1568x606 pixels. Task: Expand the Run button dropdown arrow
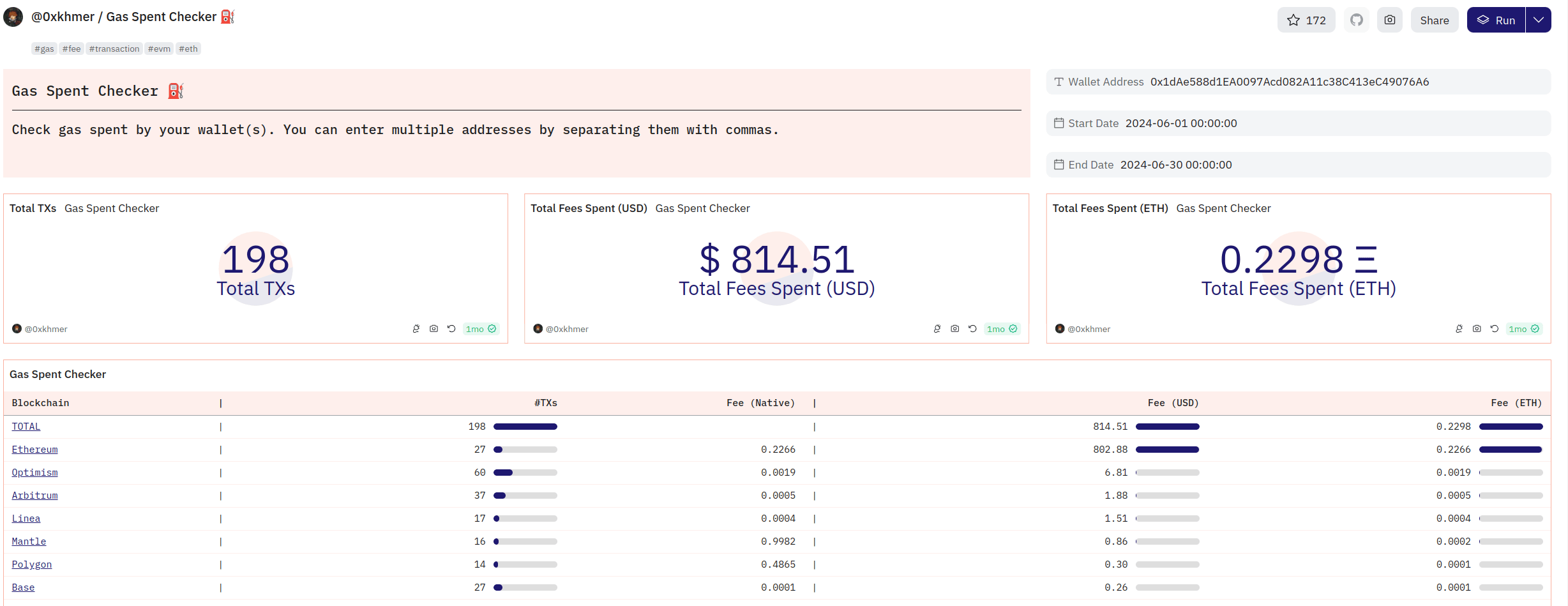click(1539, 20)
